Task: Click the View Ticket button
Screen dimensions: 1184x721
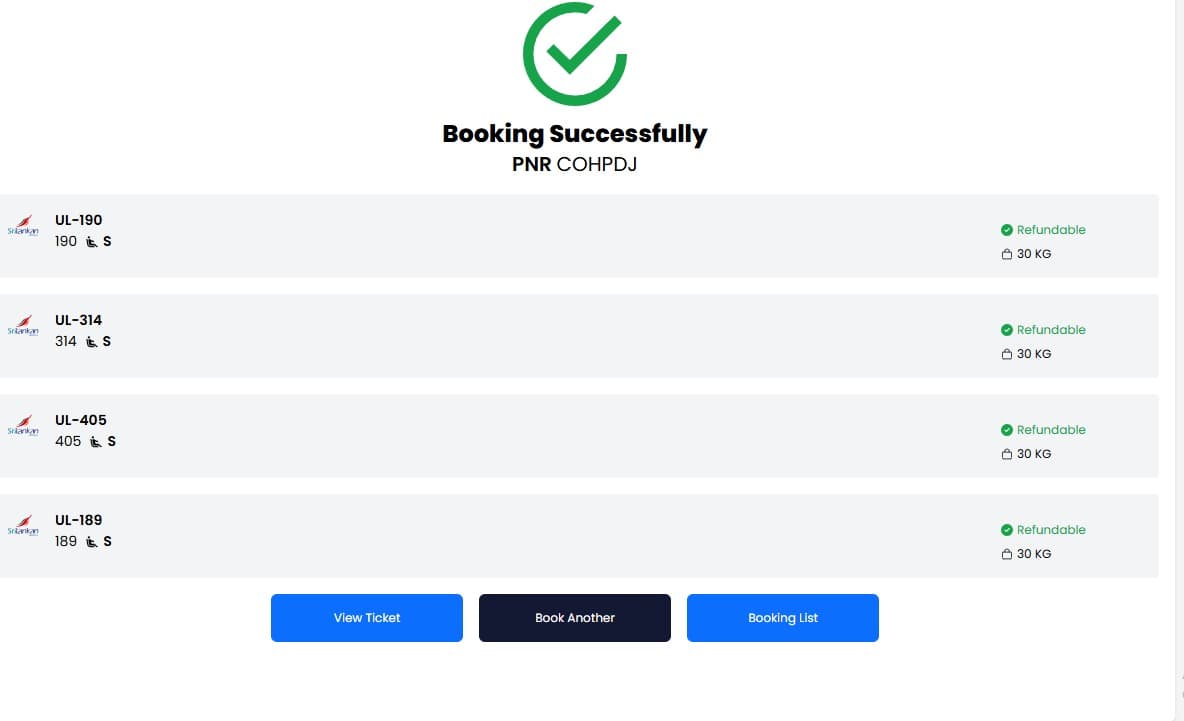Action: click(366, 617)
